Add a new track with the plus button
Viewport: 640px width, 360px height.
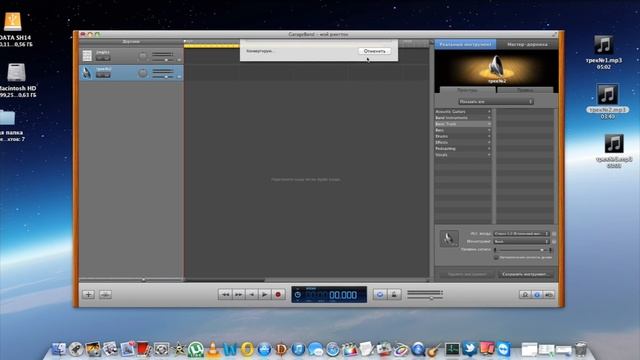click(88, 294)
